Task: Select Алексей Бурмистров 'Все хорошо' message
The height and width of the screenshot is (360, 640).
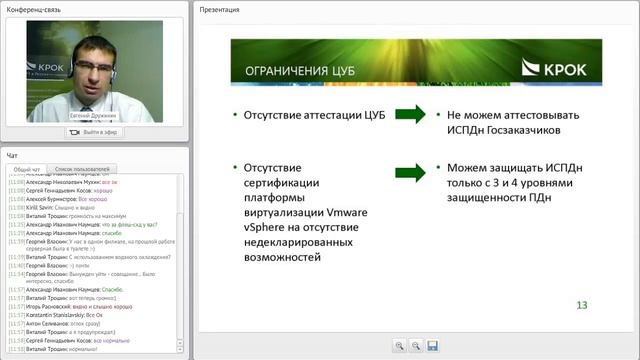Action: click(58, 199)
